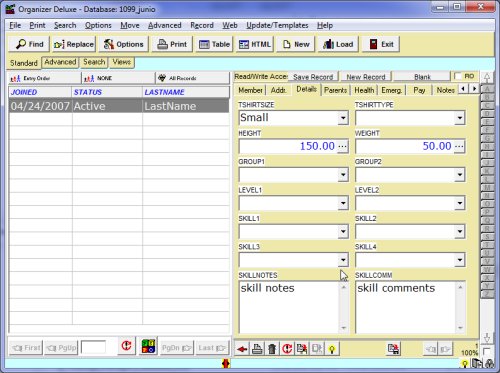500x373 pixels.
Task: Open the Advanced menu
Action: [x=165, y=25]
